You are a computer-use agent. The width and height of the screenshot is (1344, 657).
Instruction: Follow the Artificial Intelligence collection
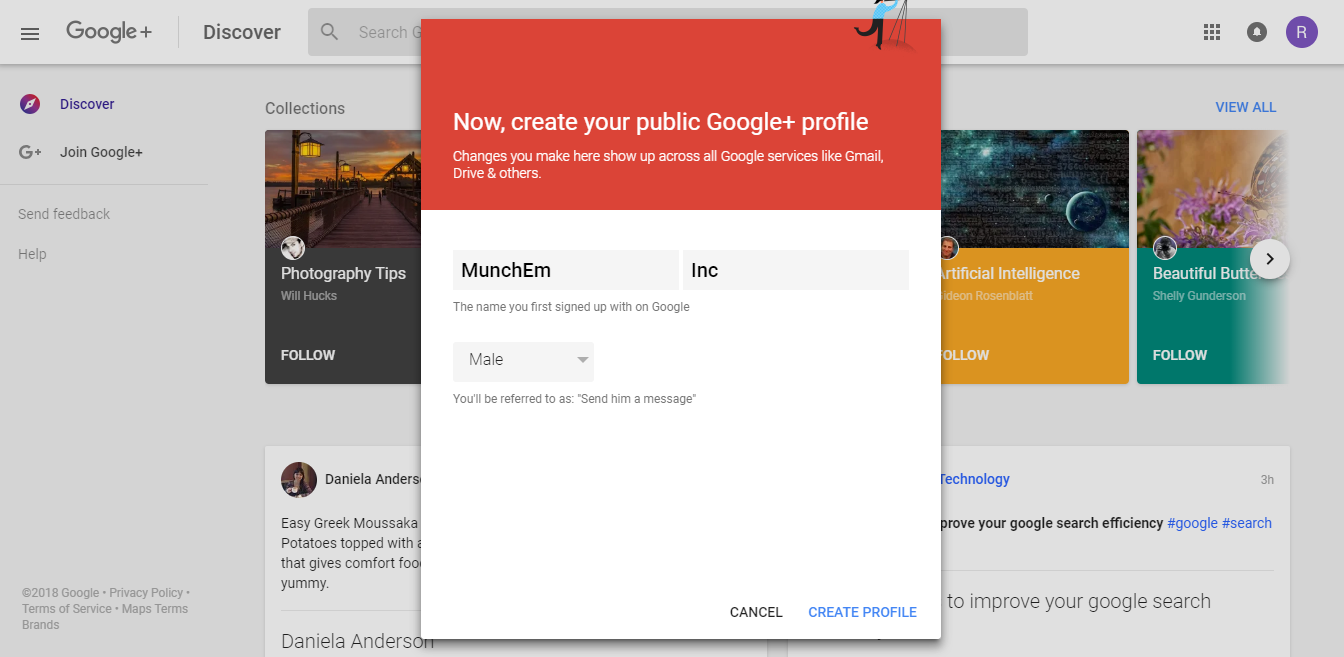[965, 355]
